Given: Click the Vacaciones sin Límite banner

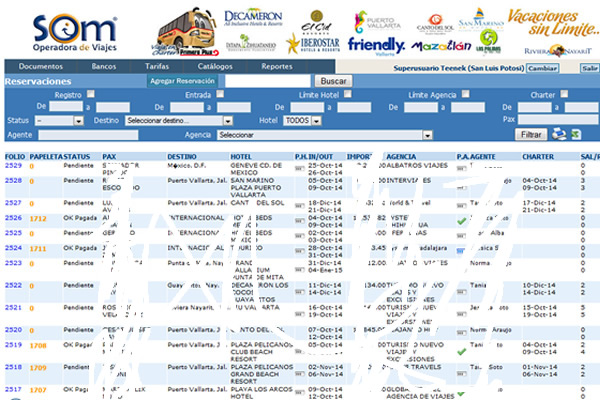Looking at the screenshot, I should pyautogui.click(x=553, y=22).
